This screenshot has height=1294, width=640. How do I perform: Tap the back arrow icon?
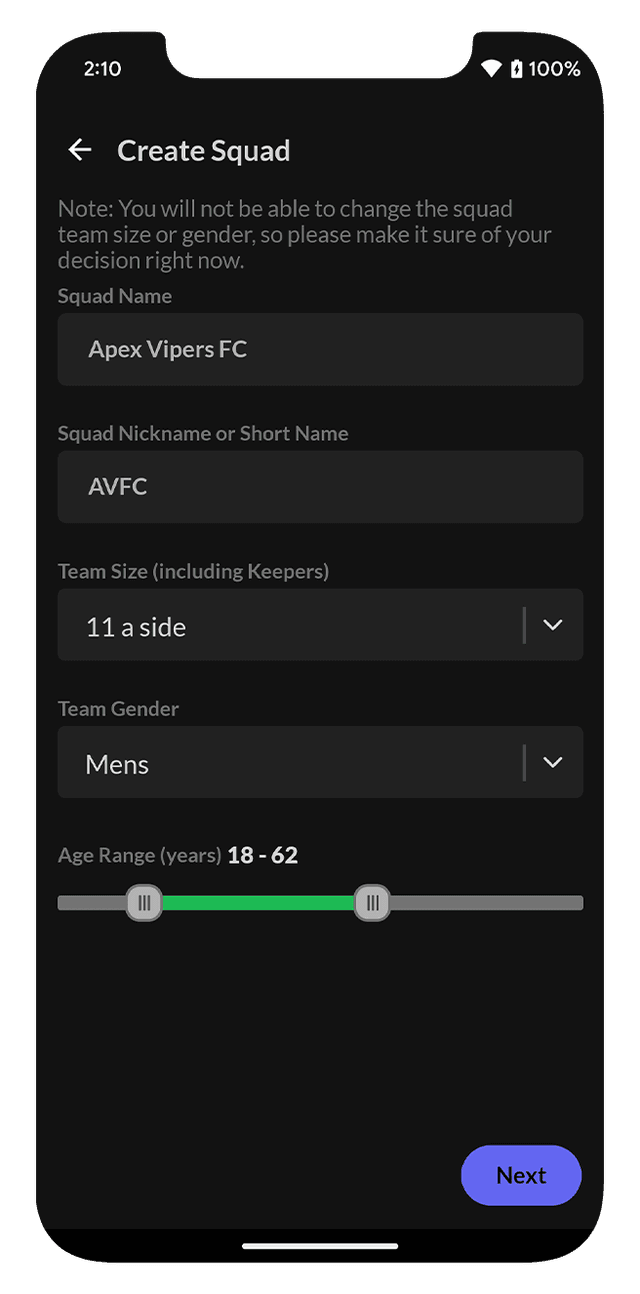click(79, 150)
